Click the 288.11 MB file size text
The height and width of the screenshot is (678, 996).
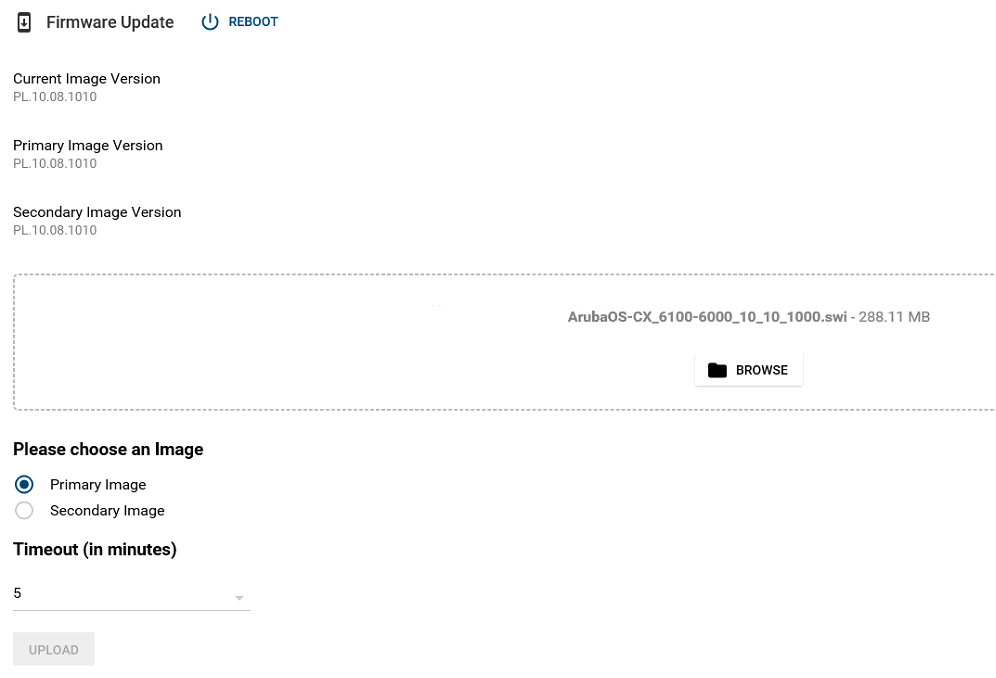[x=895, y=317]
